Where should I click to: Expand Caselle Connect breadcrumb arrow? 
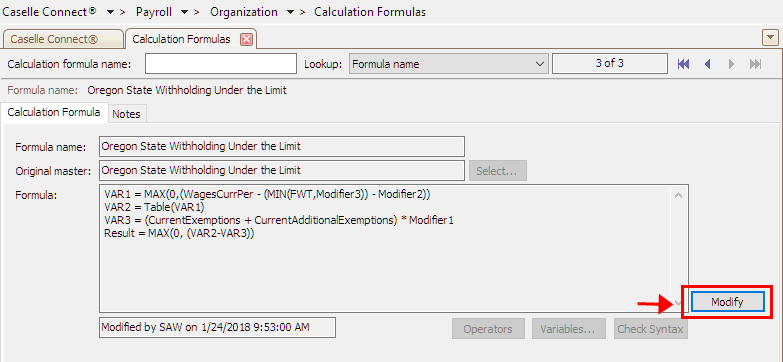coord(109,12)
